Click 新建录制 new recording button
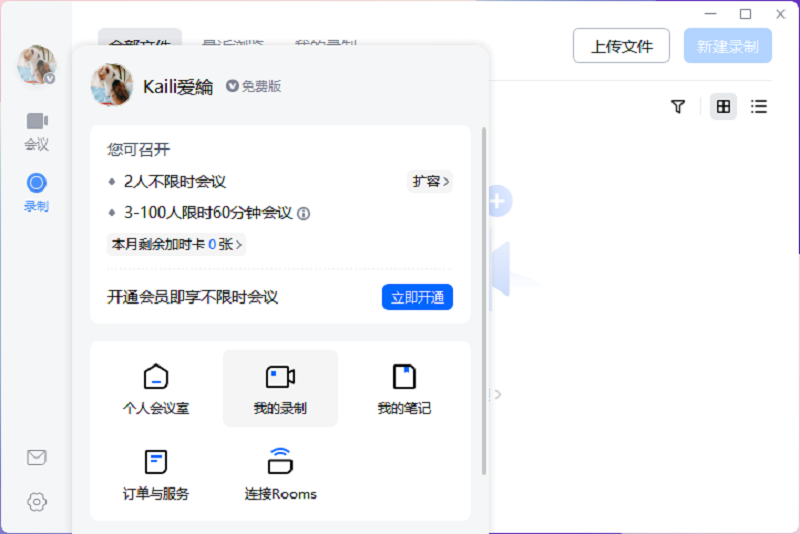 [x=728, y=46]
